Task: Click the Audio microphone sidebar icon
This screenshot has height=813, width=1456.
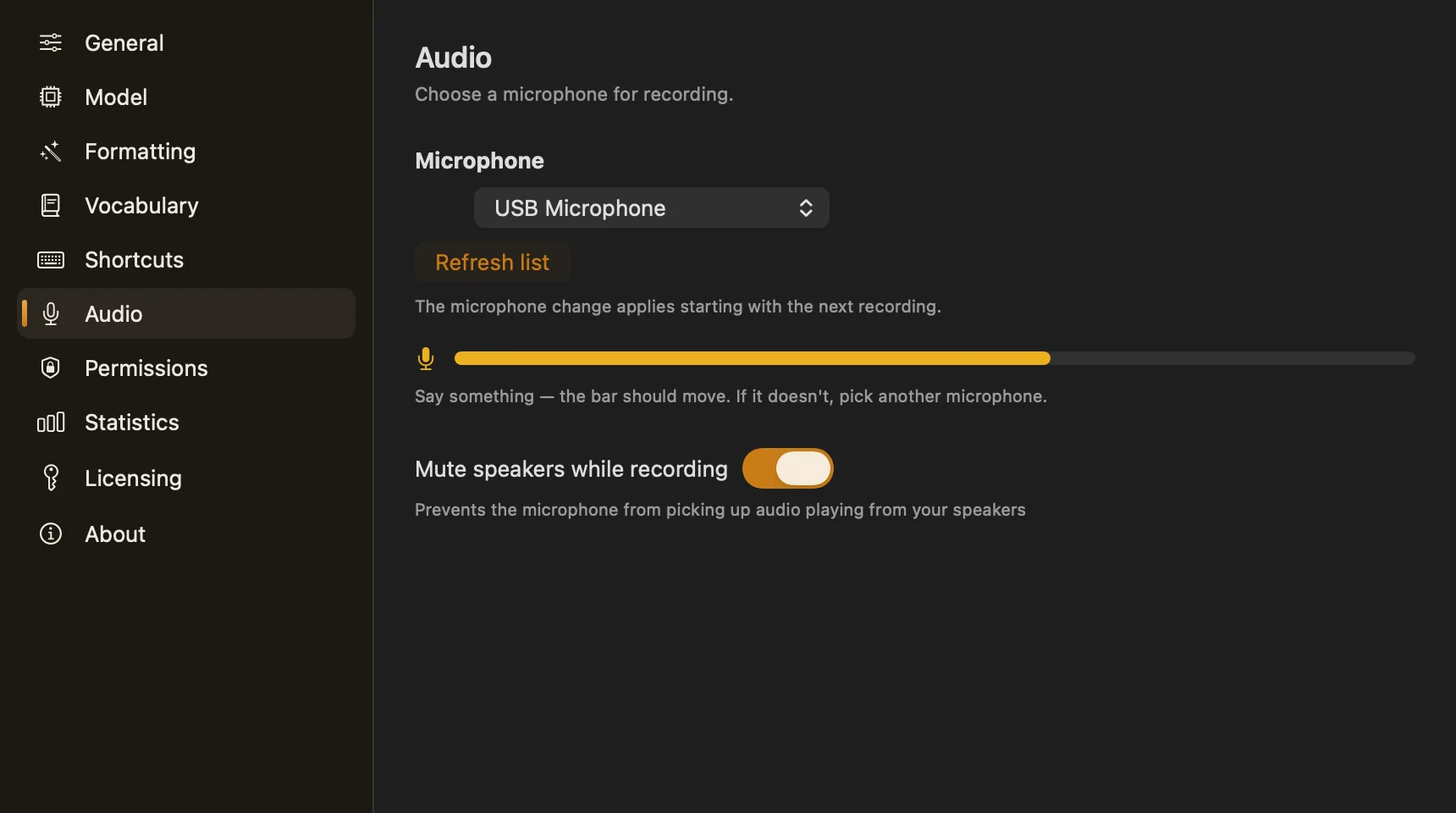Action: (51, 313)
